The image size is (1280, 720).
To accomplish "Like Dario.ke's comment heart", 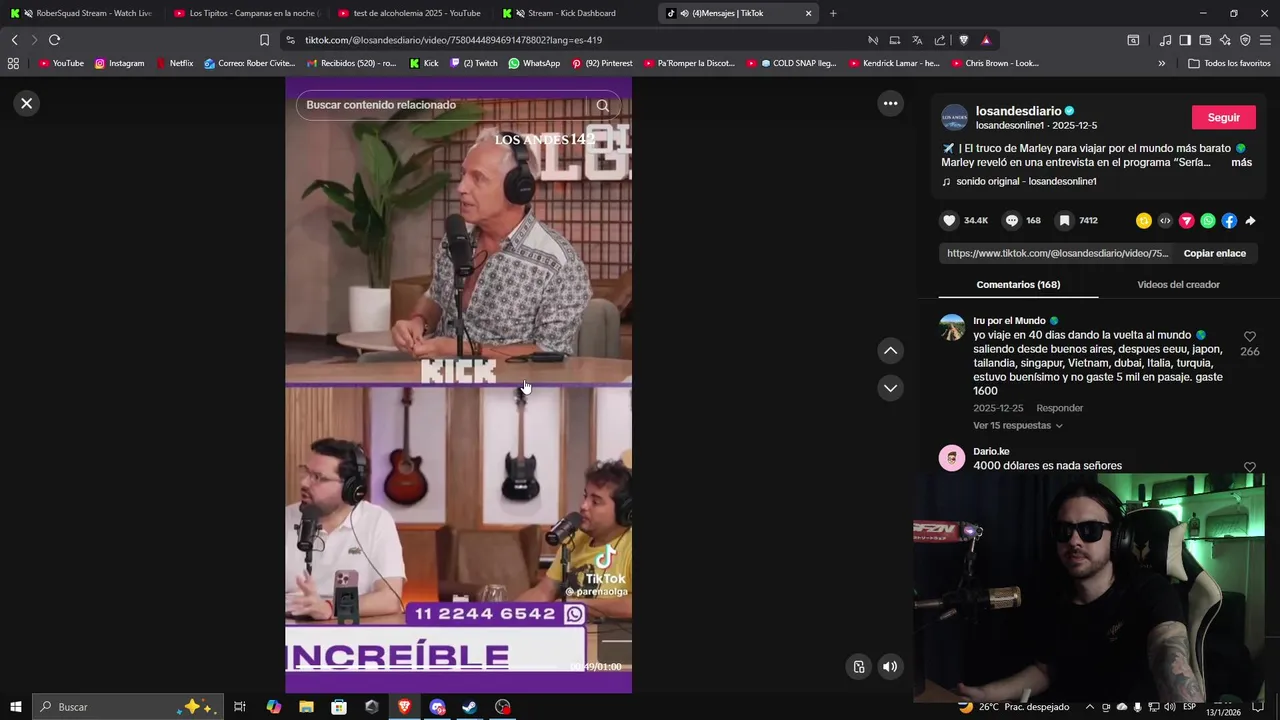I will tap(1249, 467).
